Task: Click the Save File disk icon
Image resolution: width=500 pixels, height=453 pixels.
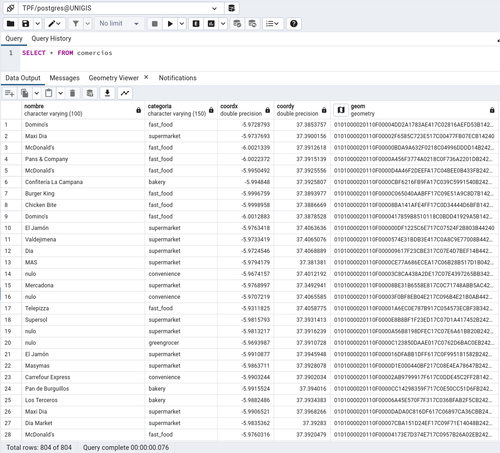Action: coord(26,24)
